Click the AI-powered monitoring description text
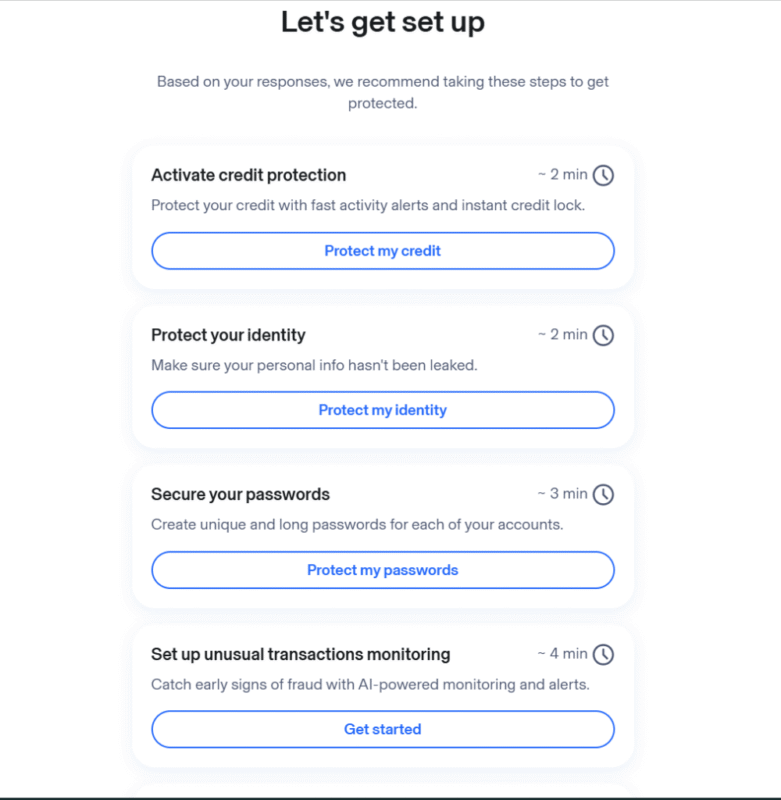 click(369, 684)
